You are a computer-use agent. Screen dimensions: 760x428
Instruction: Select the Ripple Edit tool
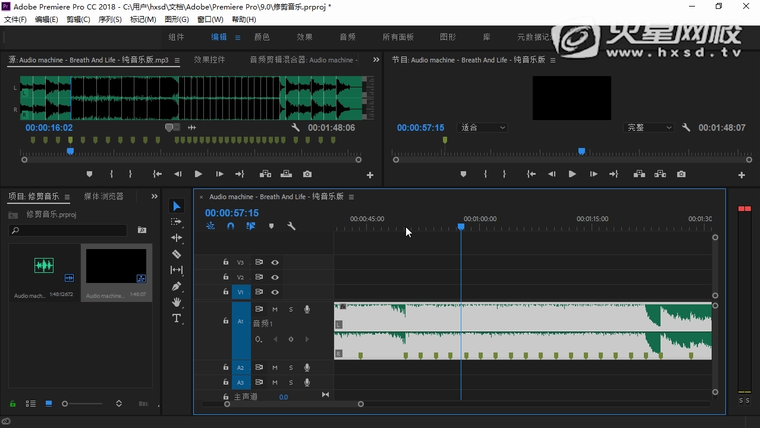pos(177,238)
